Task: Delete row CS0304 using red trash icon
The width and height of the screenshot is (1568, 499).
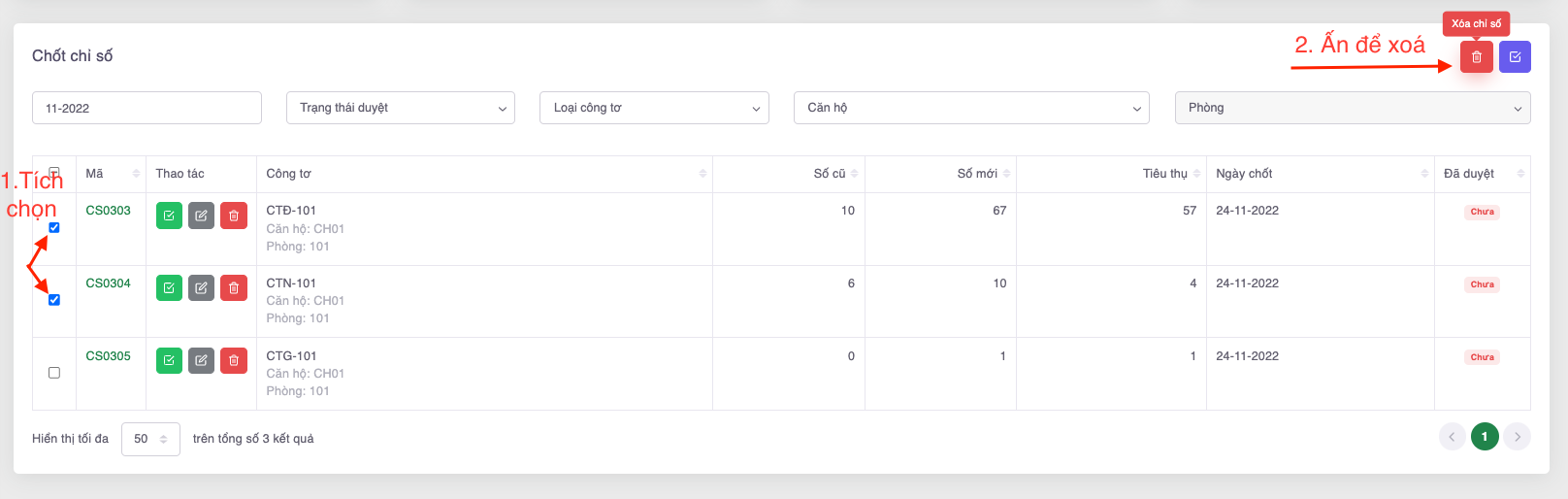Action: pos(234,288)
